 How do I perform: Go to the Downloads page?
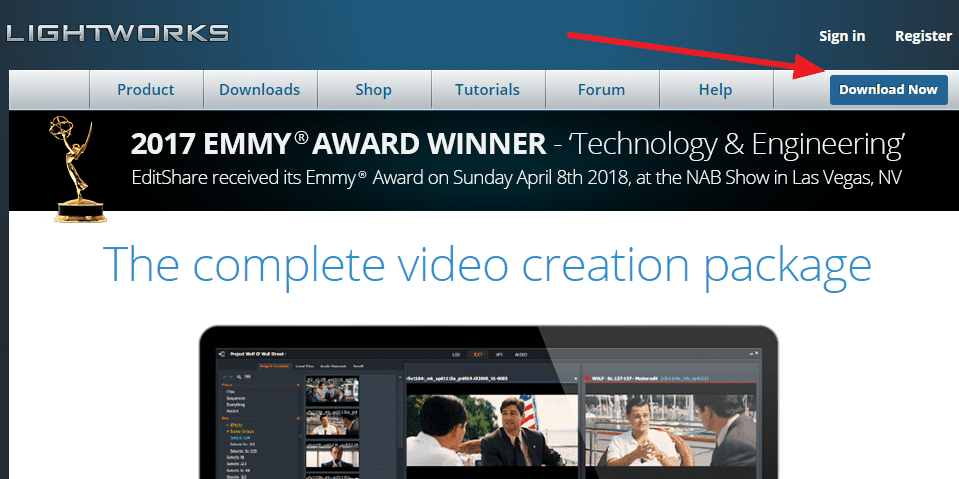tap(260, 90)
